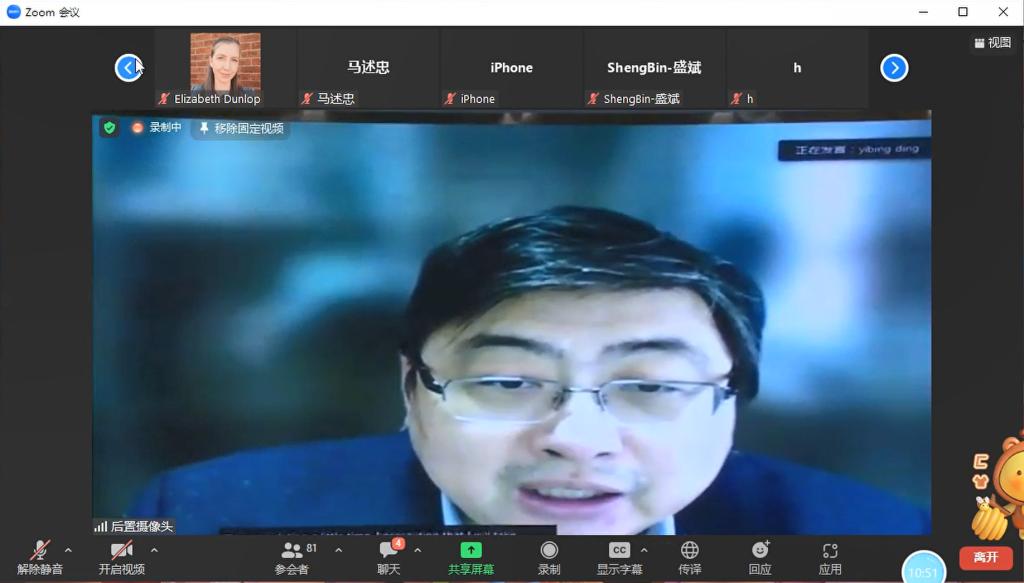The height and width of the screenshot is (583, 1024).
Task: Click the 录制 record icon
Action: [x=549, y=551]
